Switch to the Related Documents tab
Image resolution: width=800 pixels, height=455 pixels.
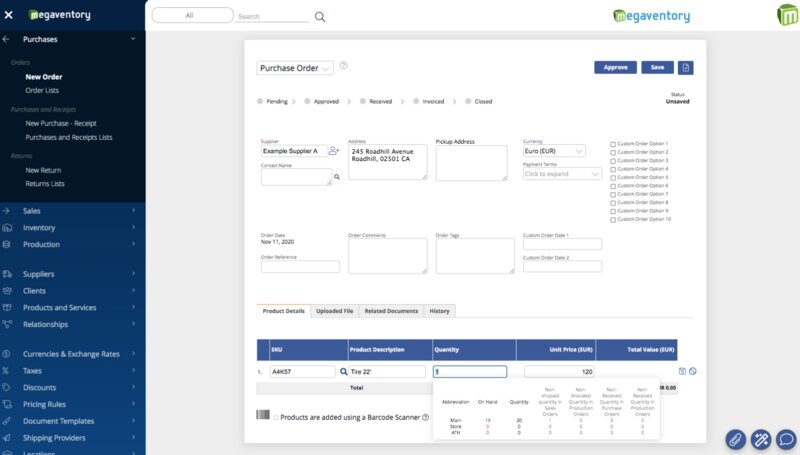click(391, 311)
